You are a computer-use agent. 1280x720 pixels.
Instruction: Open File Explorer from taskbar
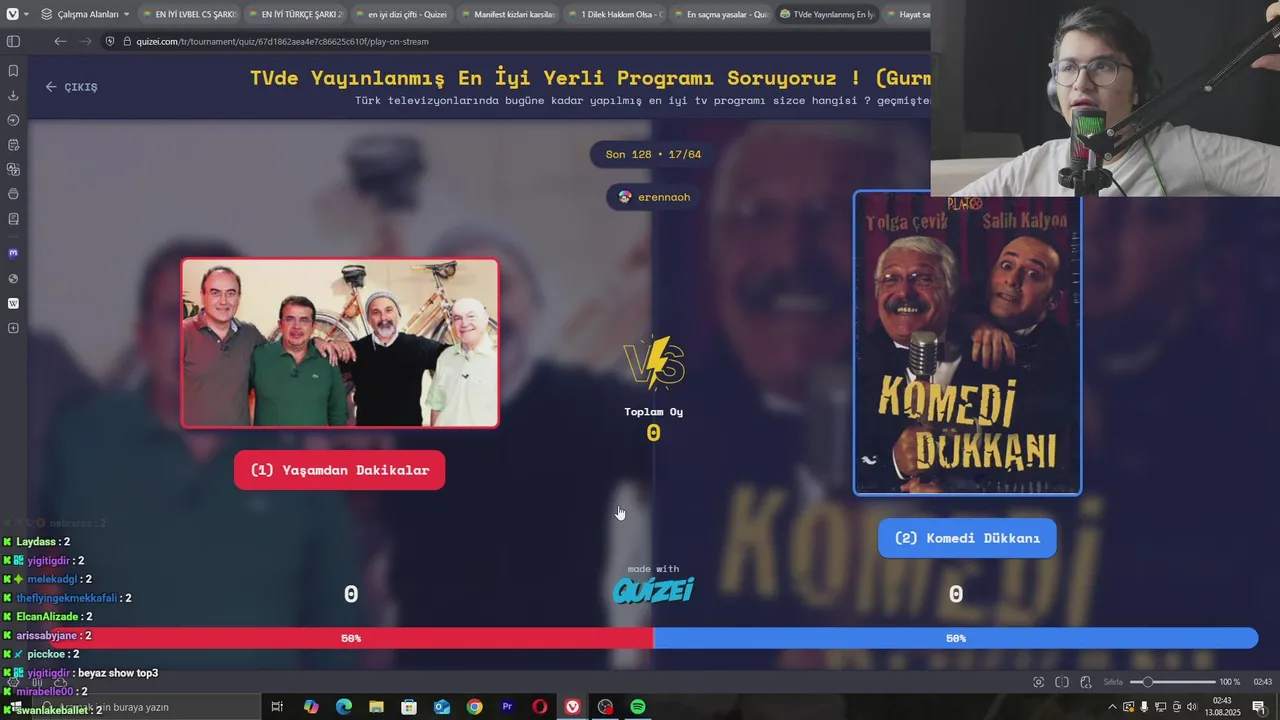pyautogui.click(x=376, y=707)
